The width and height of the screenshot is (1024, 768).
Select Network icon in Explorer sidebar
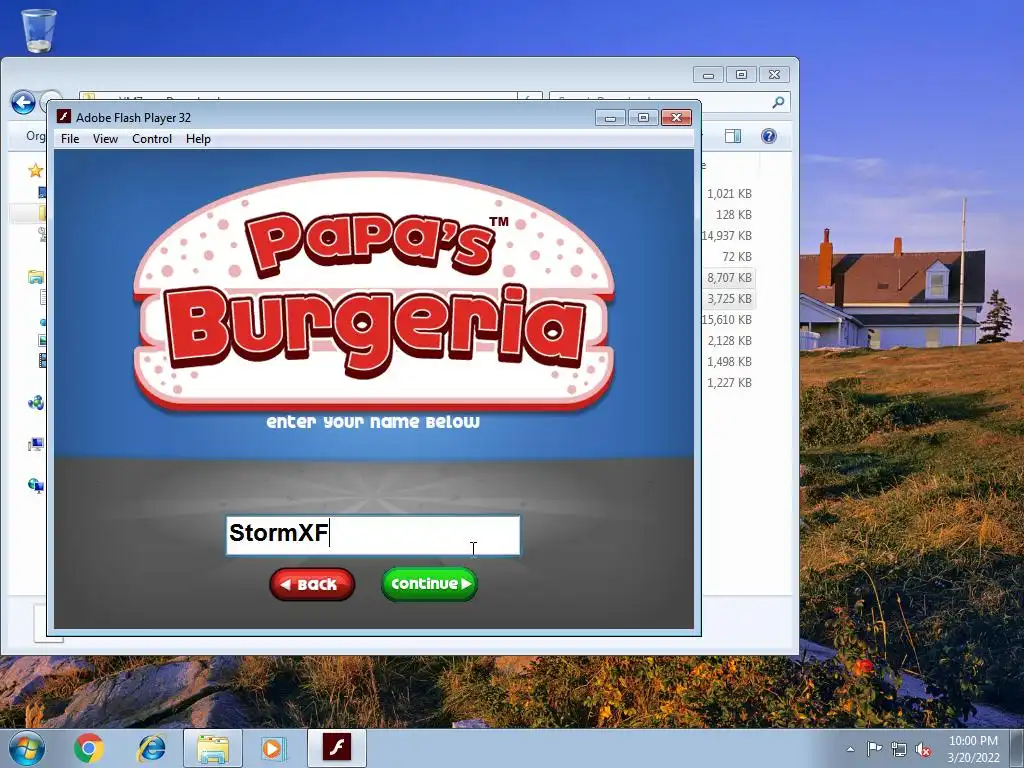coord(36,486)
